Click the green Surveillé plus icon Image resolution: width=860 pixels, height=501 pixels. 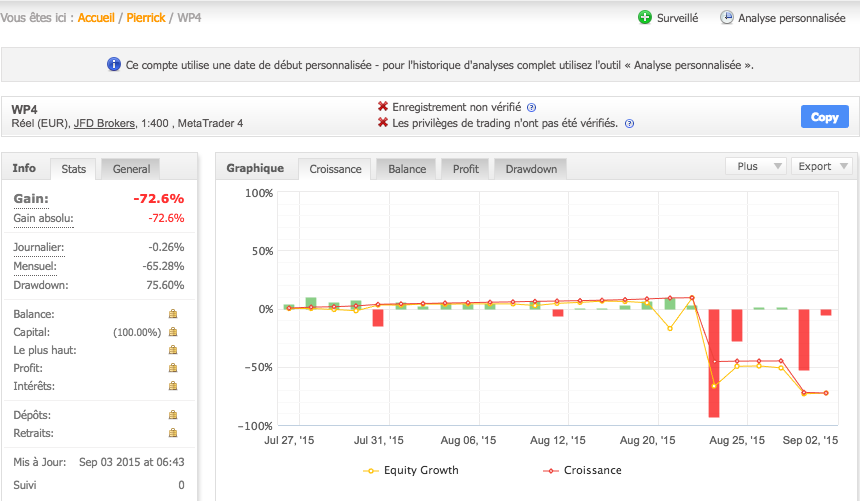[x=644, y=18]
